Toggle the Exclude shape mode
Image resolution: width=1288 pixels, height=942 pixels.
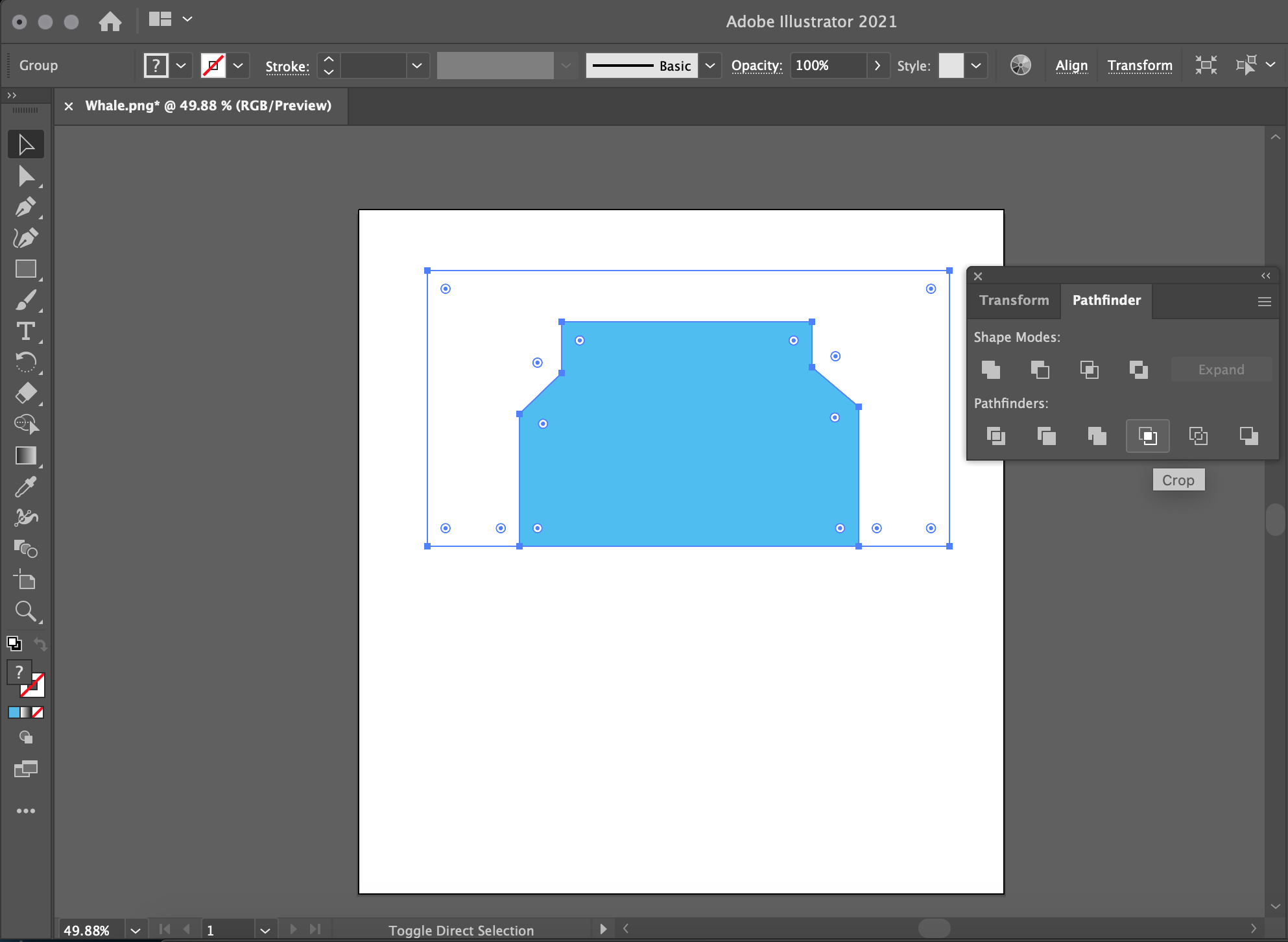[x=1138, y=369]
